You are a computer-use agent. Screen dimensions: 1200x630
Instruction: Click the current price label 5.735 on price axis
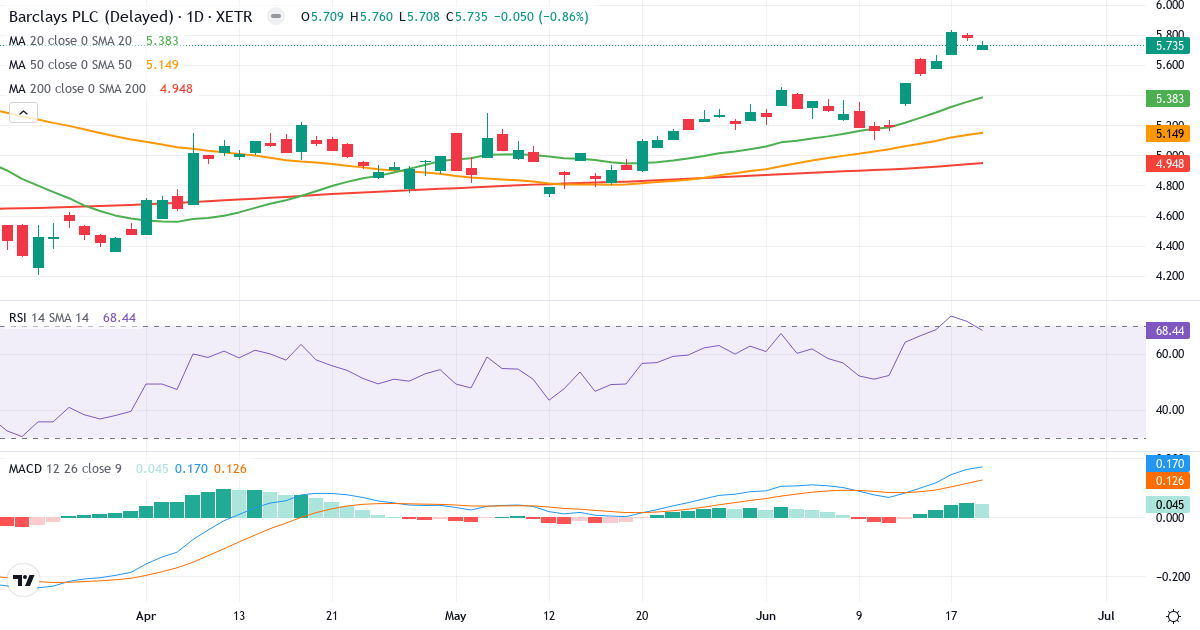click(1170, 45)
